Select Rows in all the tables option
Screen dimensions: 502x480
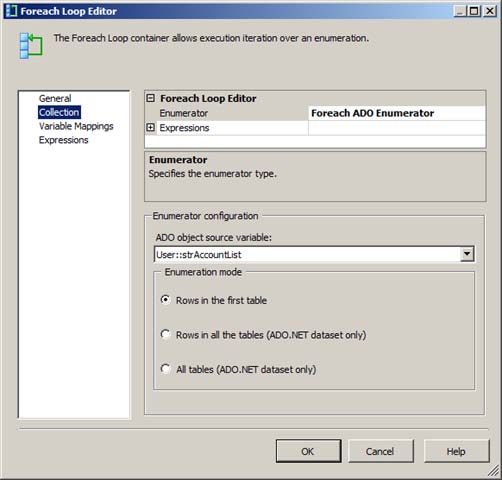coord(166,334)
